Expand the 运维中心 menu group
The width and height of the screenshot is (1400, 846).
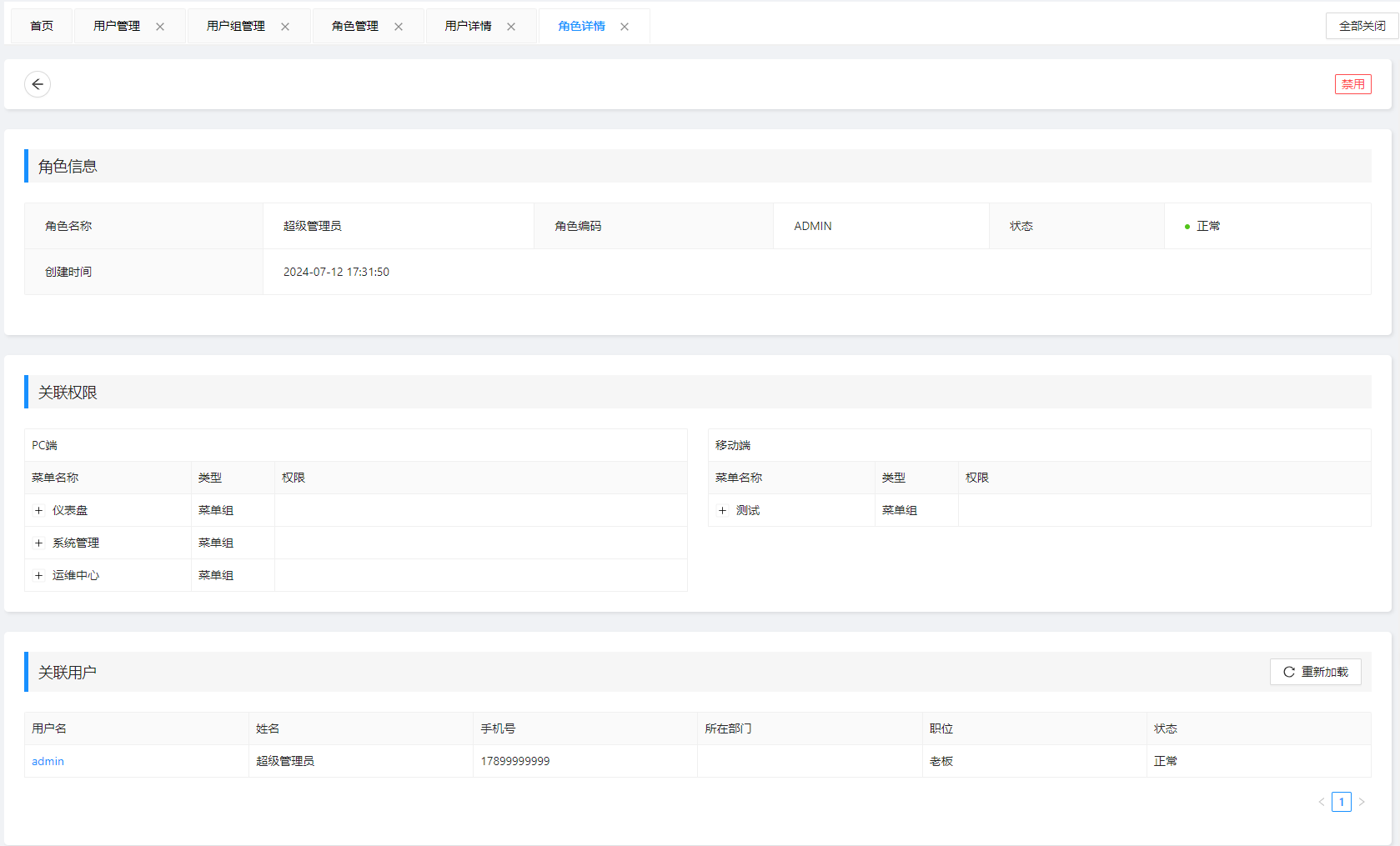[x=38, y=575]
